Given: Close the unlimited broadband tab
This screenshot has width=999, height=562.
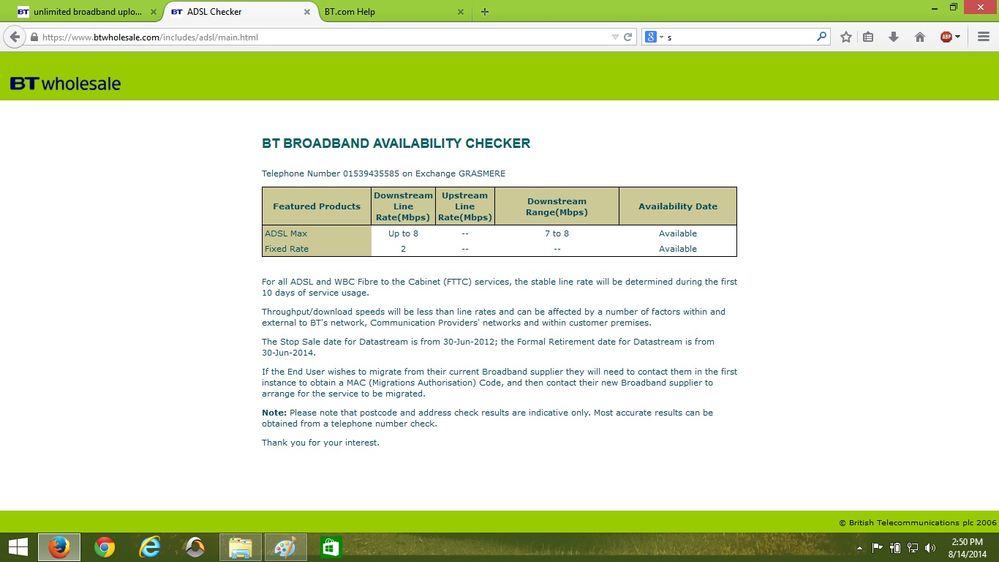Looking at the screenshot, I should pyautogui.click(x=153, y=11).
